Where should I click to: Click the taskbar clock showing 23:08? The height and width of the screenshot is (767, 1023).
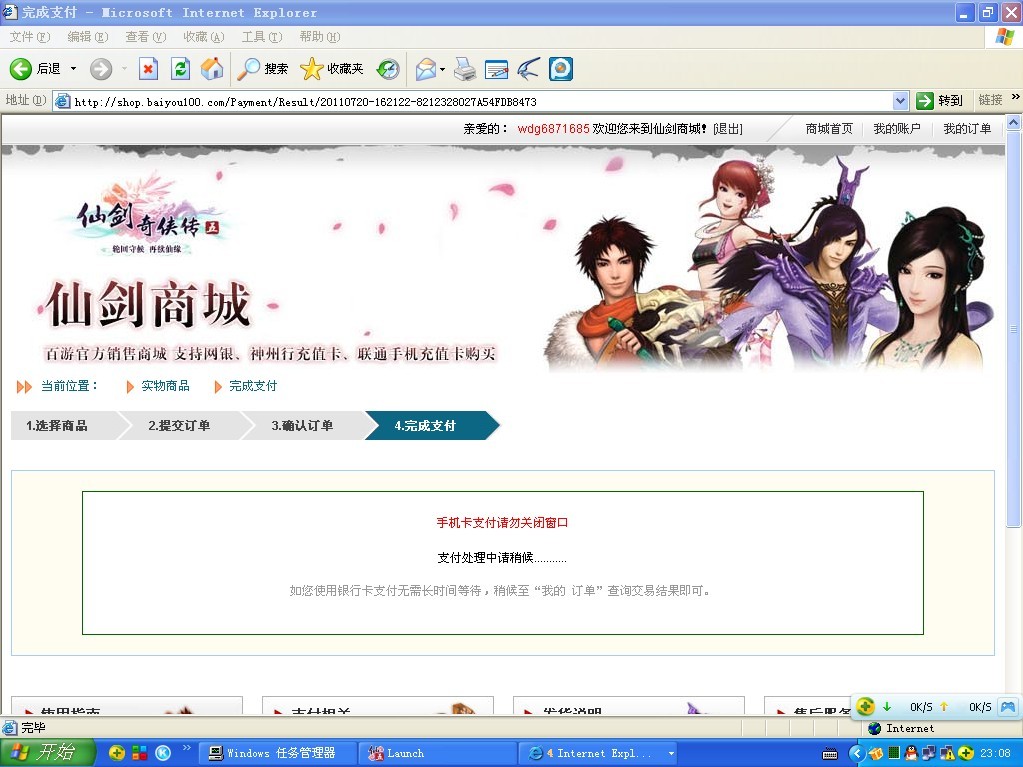coord(995,753)
